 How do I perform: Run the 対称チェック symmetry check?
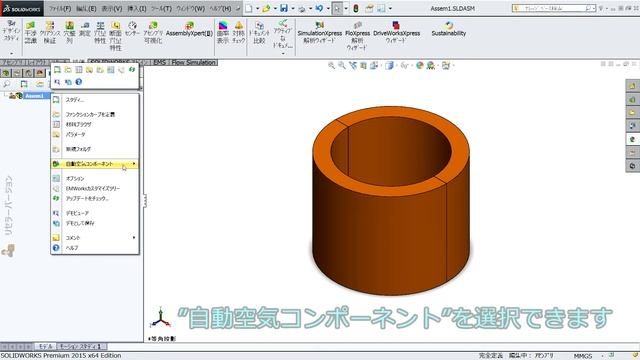239,32
